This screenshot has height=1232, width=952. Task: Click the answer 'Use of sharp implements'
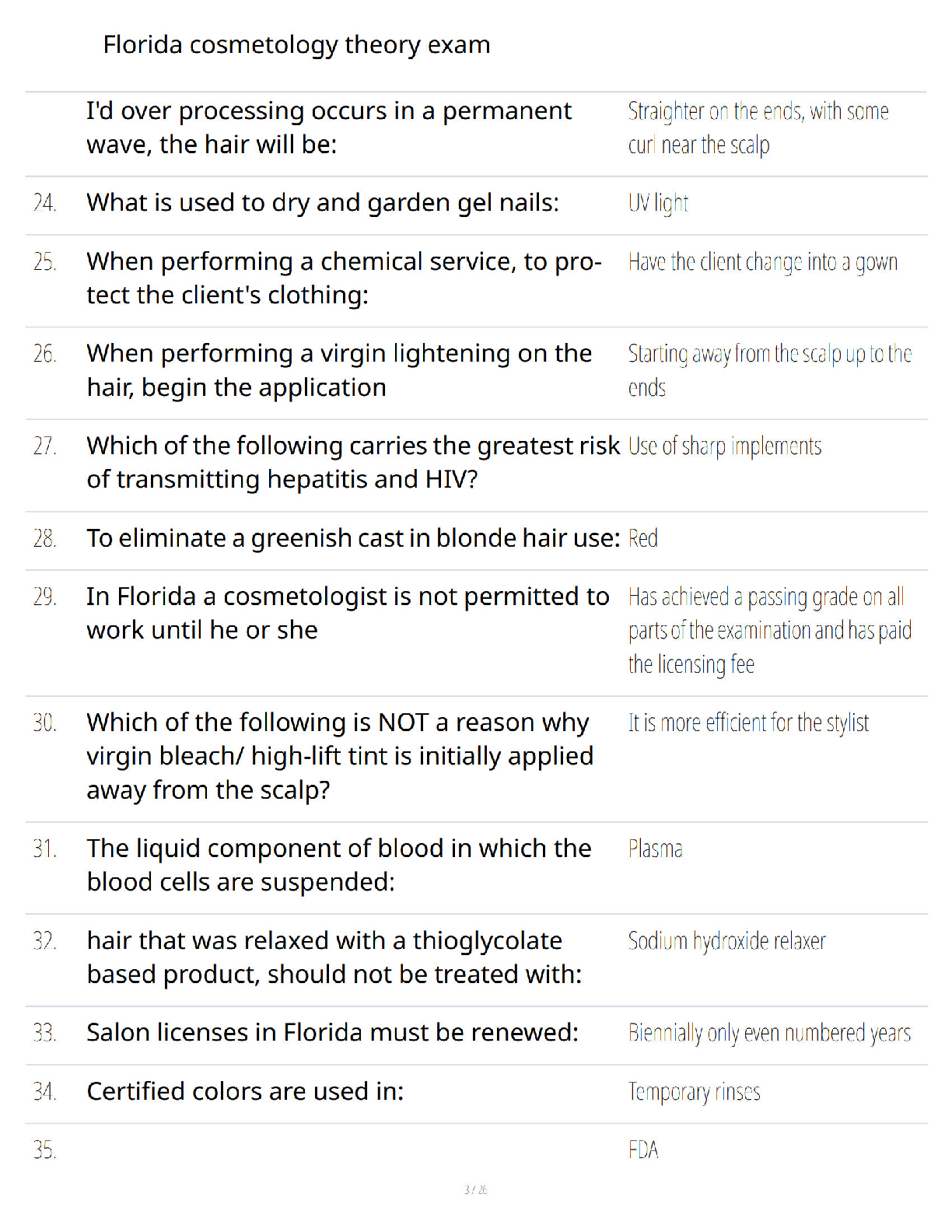pyautogui.click(x=725, y=446)
